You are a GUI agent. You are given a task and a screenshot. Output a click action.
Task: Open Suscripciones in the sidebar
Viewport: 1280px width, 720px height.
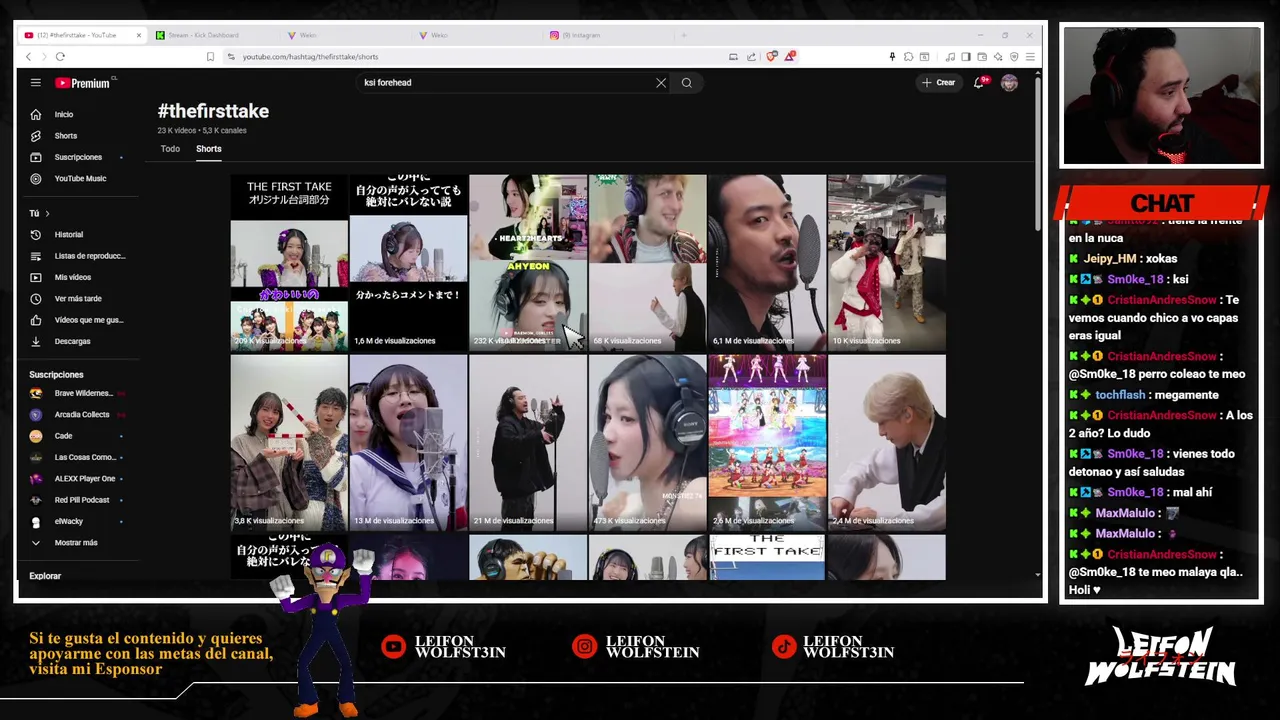76,157
